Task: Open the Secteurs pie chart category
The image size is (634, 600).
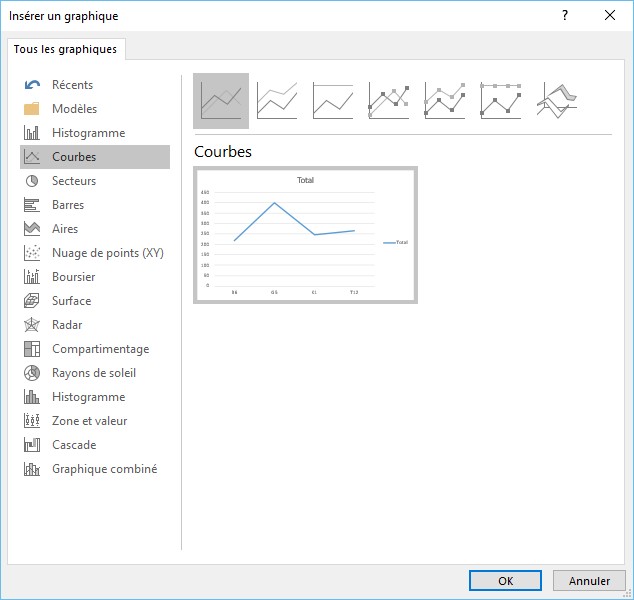Action: (x=74, y=181)
